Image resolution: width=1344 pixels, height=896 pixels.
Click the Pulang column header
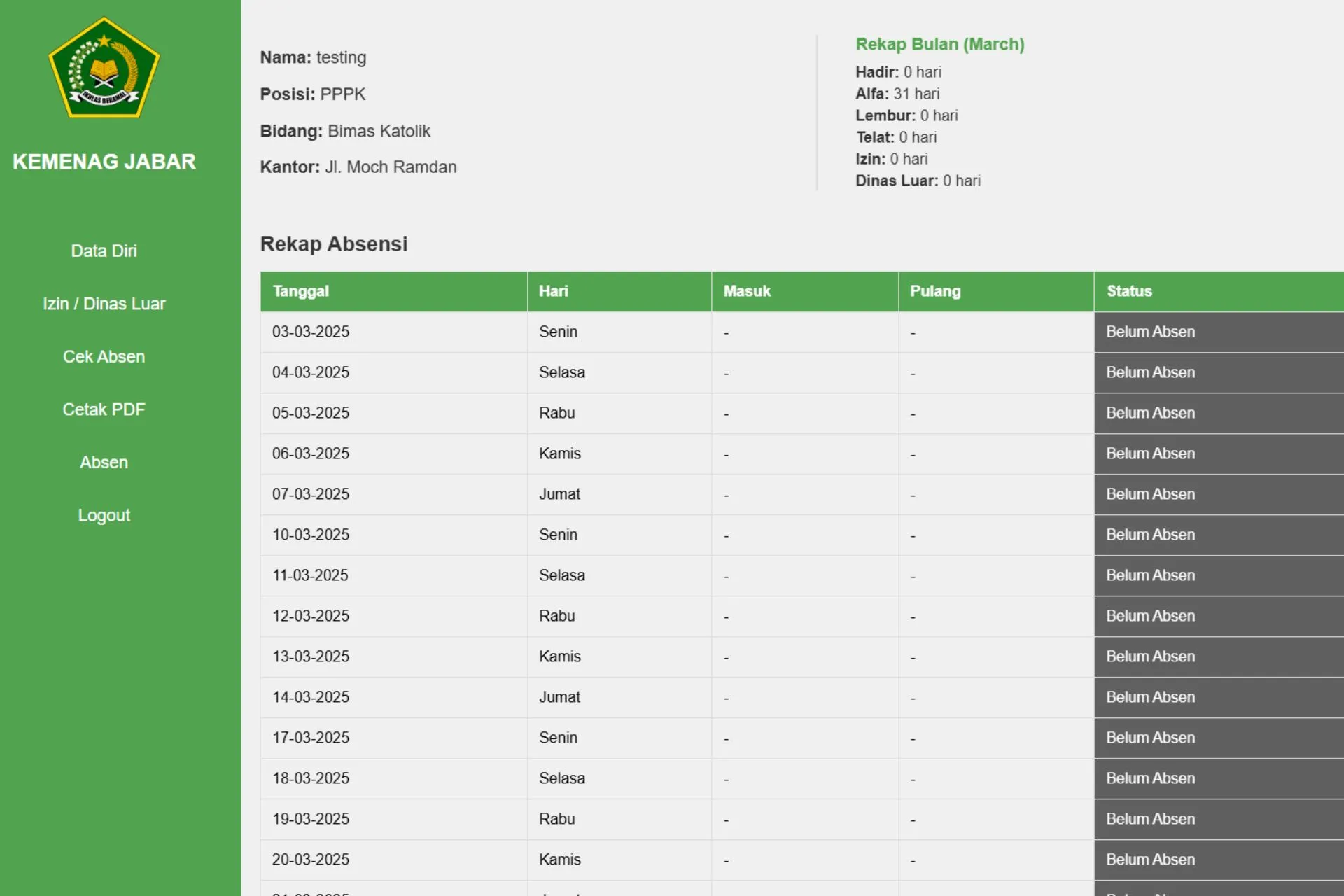point(935,291)
